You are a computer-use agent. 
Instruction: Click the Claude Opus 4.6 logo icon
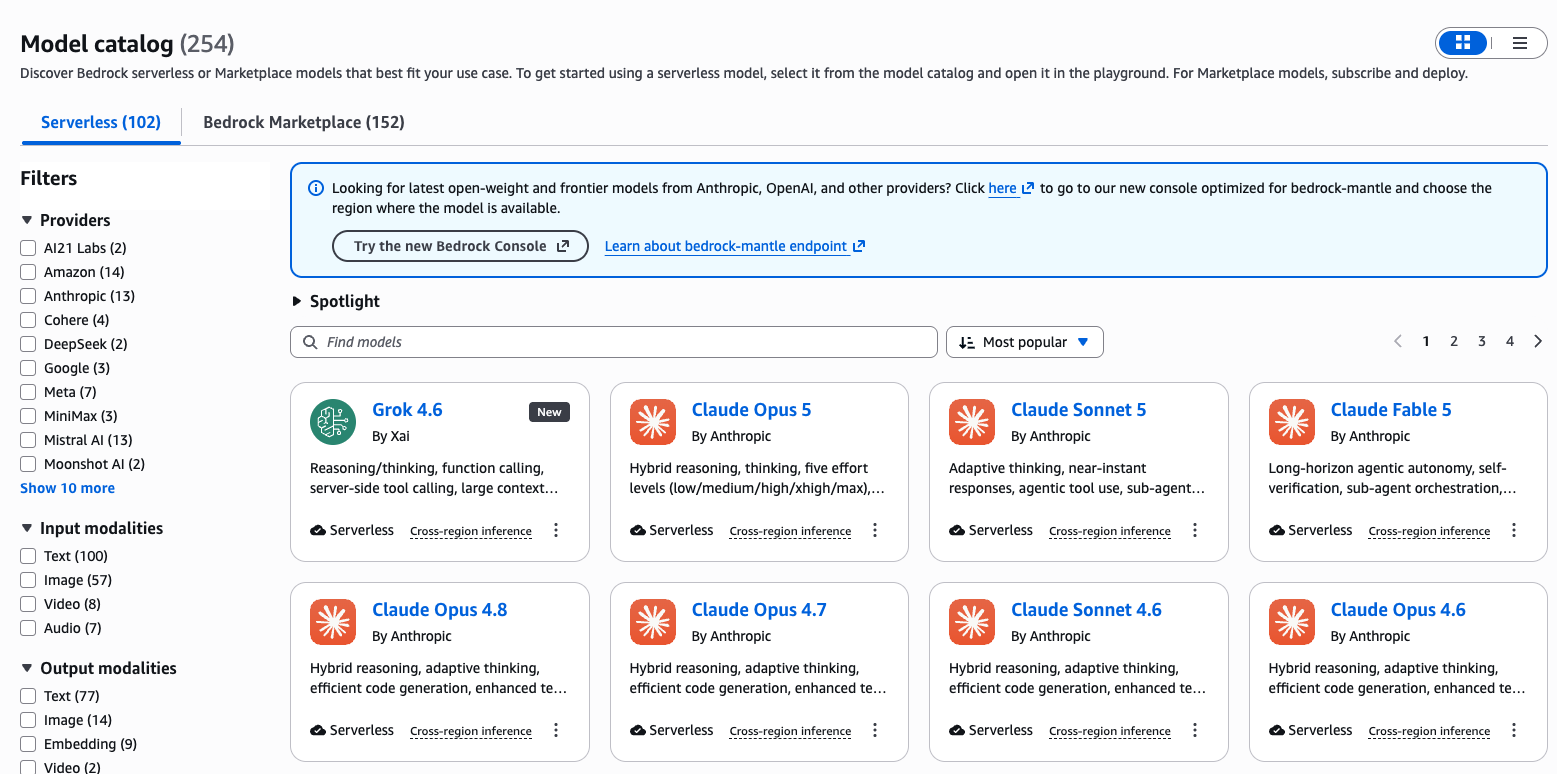pos(1292,622)
